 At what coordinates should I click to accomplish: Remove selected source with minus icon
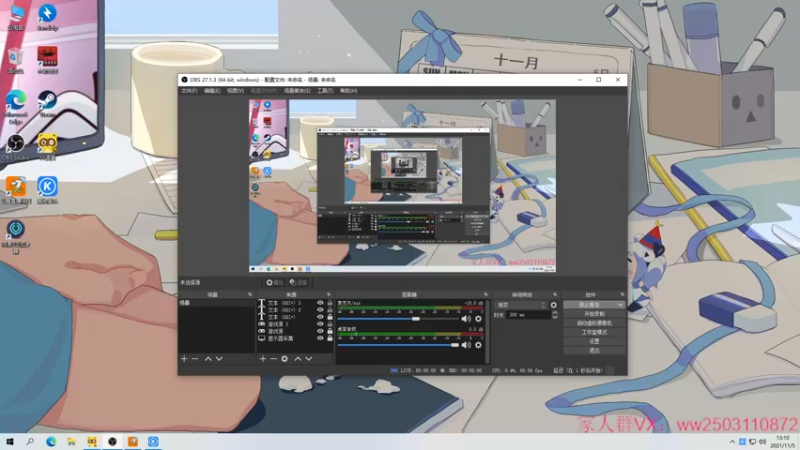coord(273,359)
